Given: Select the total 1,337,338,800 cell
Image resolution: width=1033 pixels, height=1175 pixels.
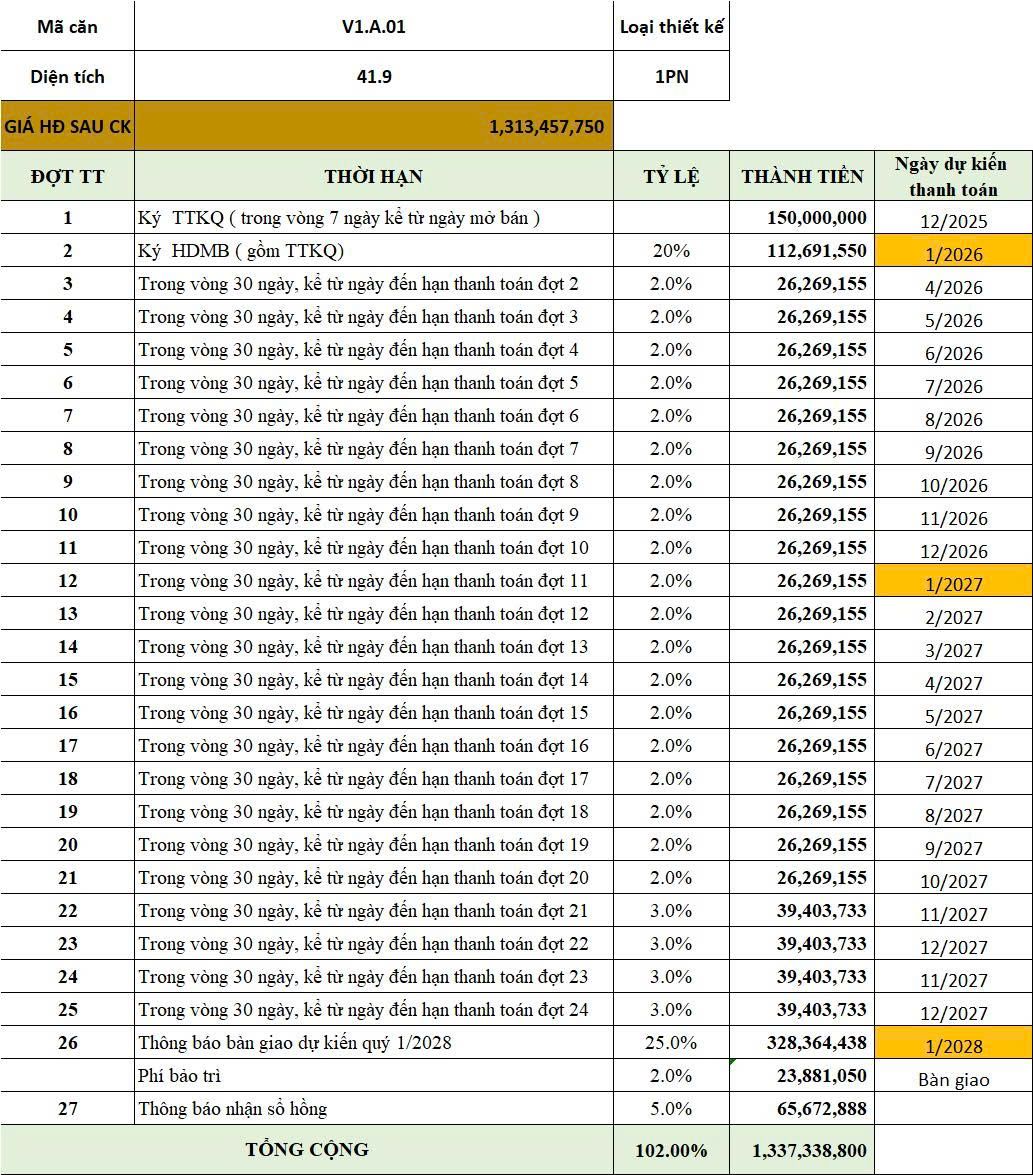Looking at the screenshot, I should pos(802,1151).
